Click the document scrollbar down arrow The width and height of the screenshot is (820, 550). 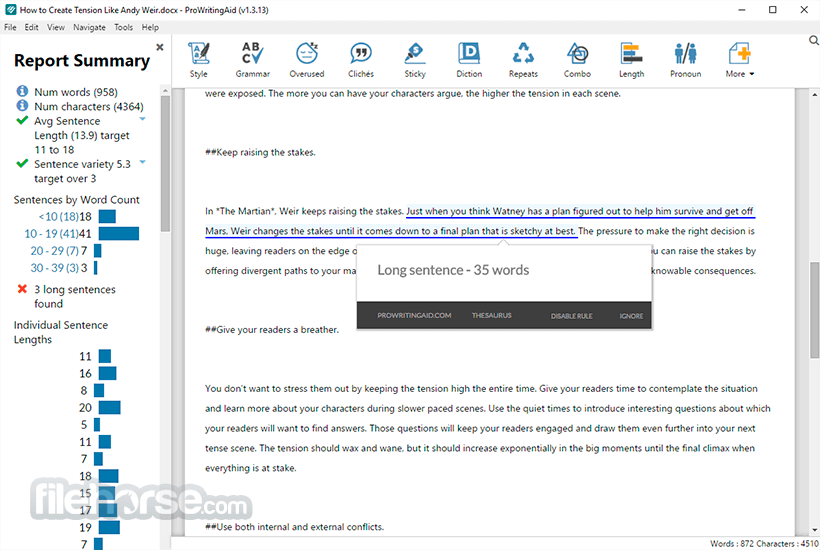point(814,530)
